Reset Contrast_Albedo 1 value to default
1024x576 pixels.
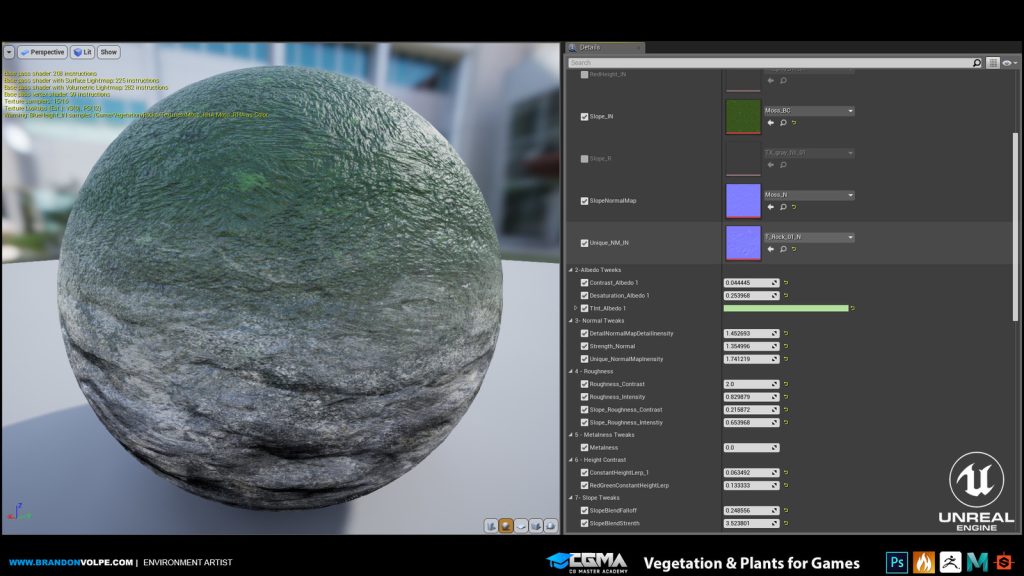pos(786,283)
